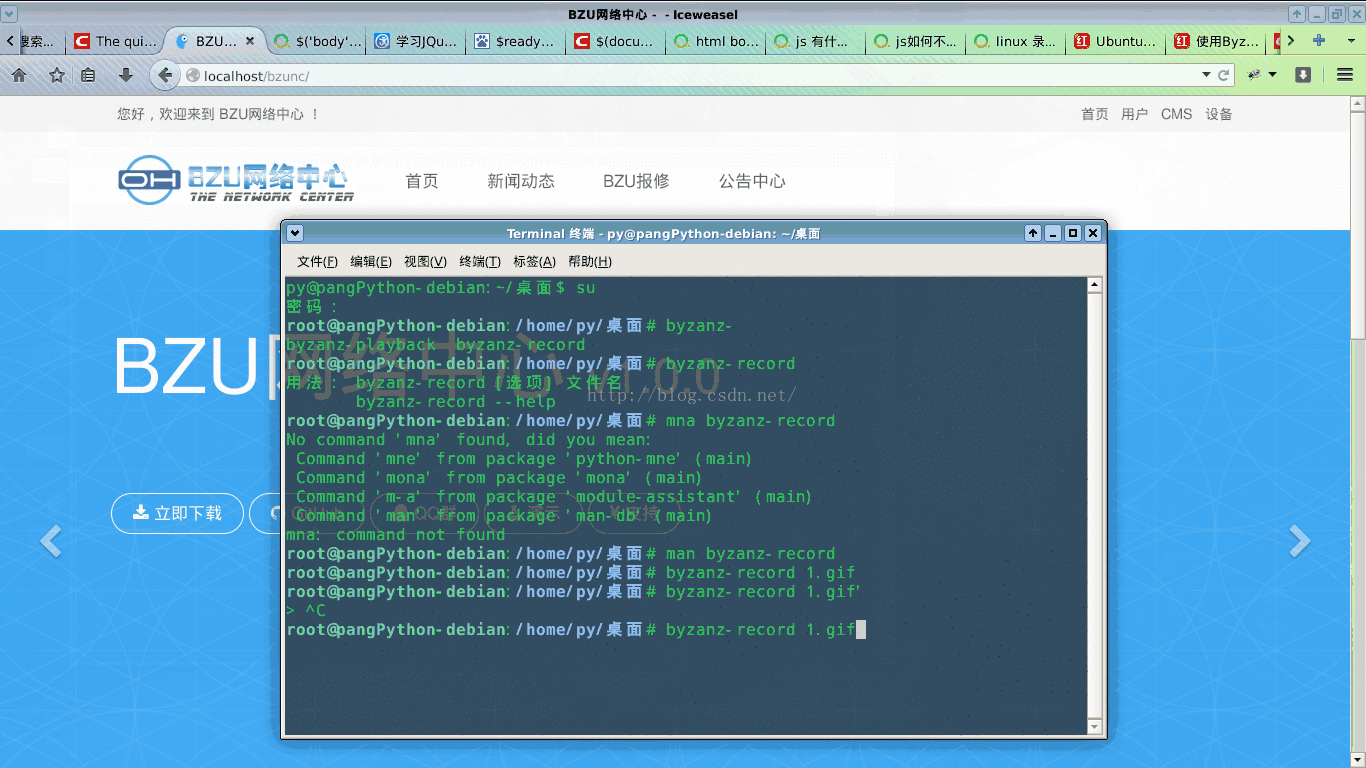Open 公告中心 in site navigation
1366x768 pixels.
click(752, 181)
